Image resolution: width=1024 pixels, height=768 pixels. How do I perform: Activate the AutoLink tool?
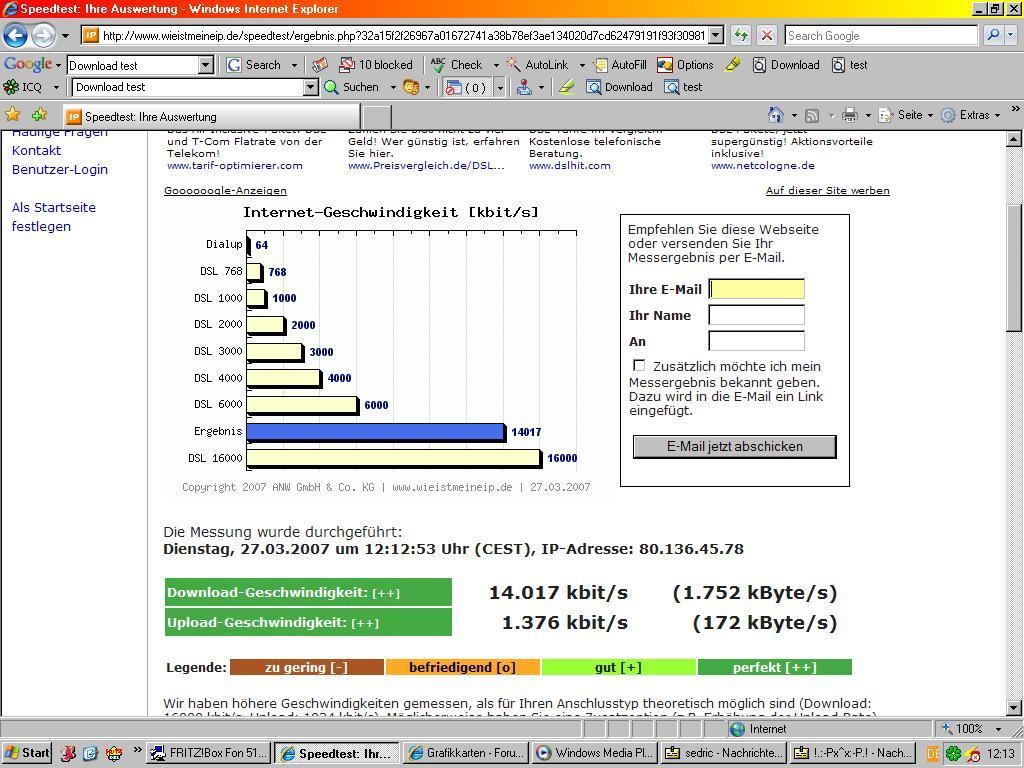(x=537, y=65)
